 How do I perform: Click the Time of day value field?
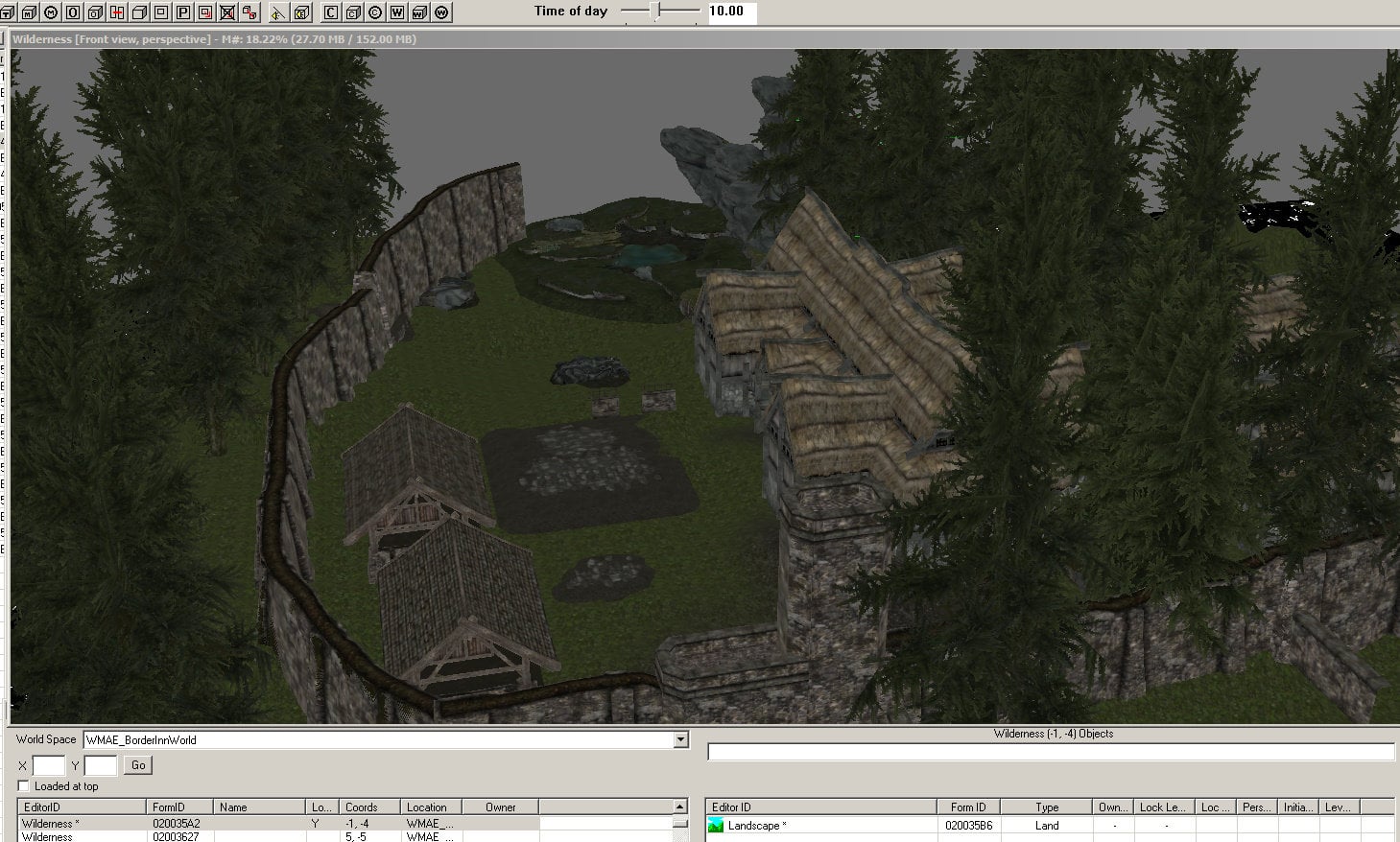coord(731,12)
